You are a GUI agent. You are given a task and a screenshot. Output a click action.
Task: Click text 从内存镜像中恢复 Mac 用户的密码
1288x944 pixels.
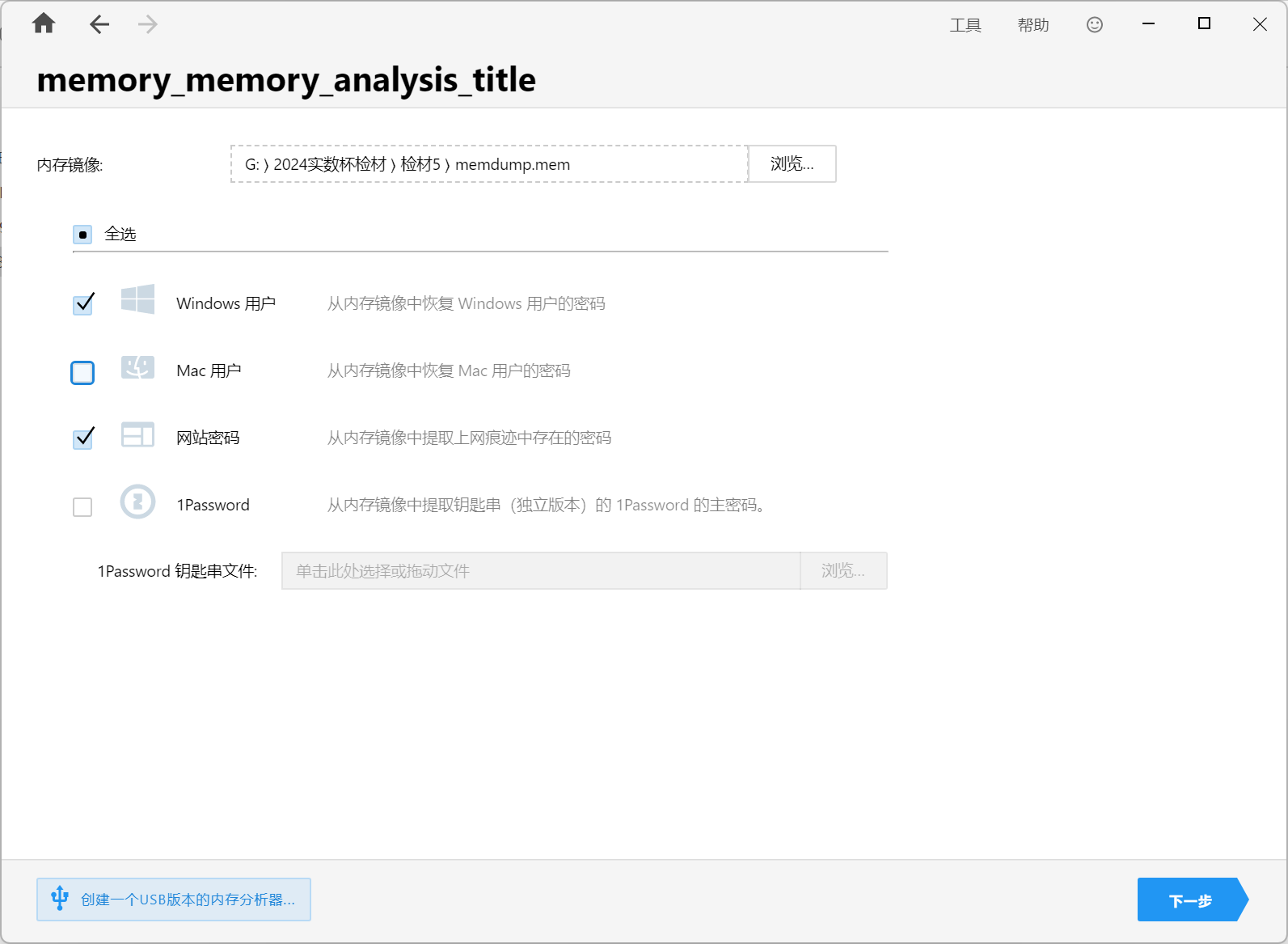449,370
